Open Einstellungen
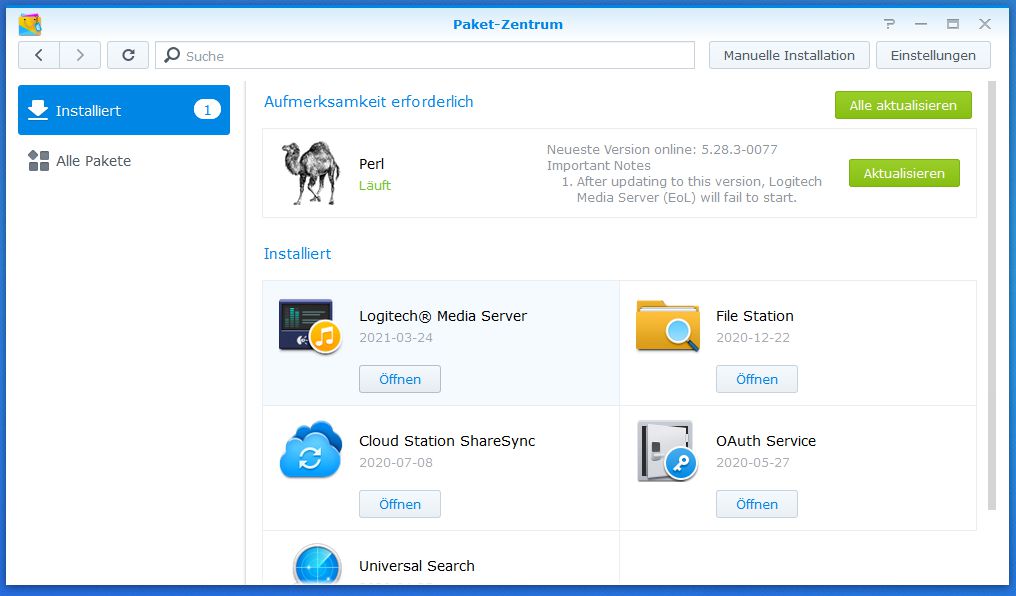The image size is (1016, 596). [x=933, y=55]
